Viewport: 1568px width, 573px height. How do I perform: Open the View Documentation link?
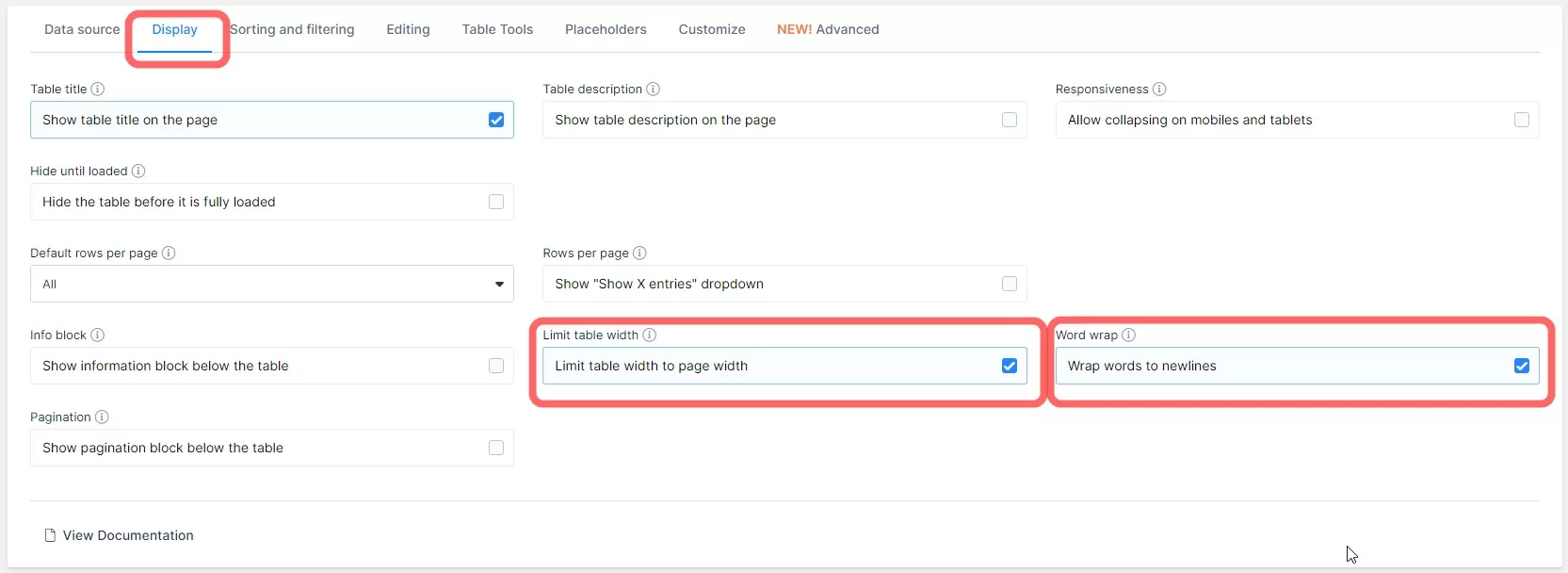click(x=127, y=535)
